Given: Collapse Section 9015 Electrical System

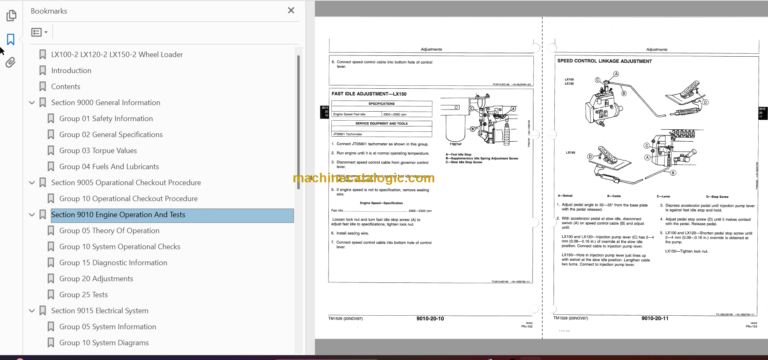Looking at the screenshot, I should click(x=32, y=311).
